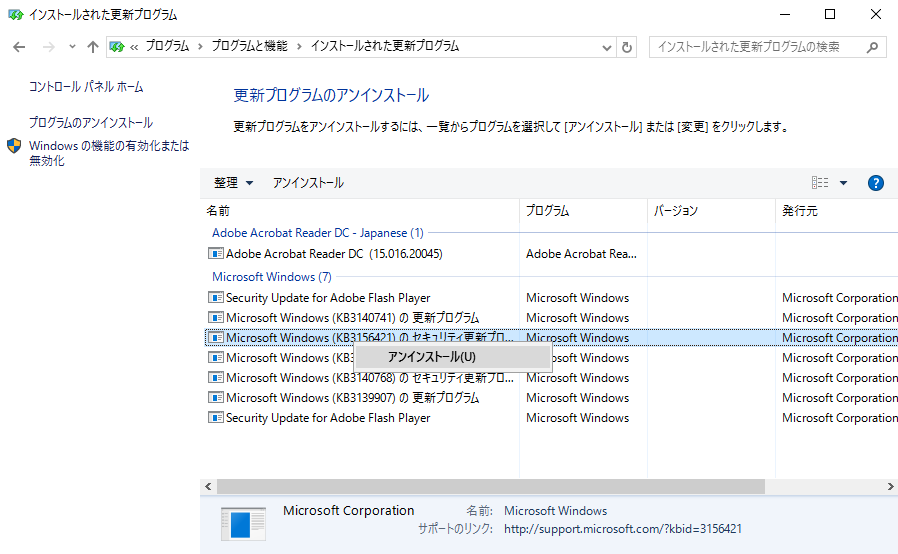Viewport: 898px width, 554px height.
Task: Open コントロール パネル ホーム link
Action: click(86, 87)
